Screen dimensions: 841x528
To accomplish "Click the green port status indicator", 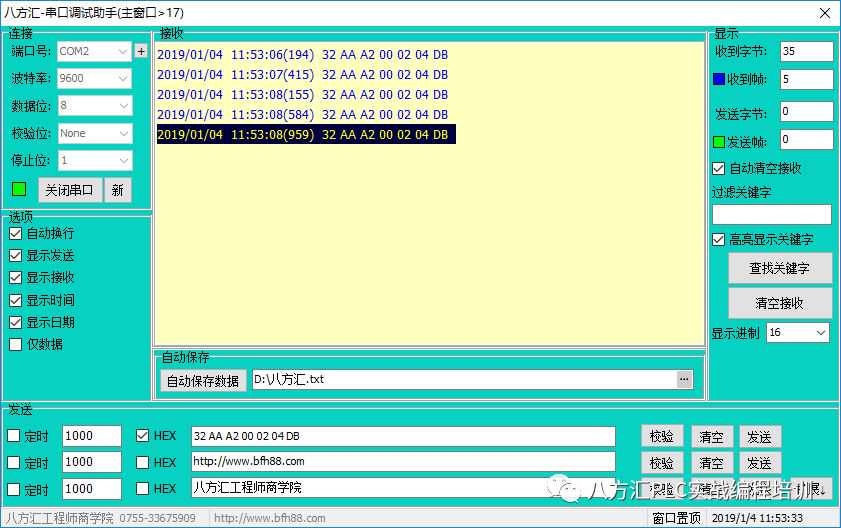I will coord(19,189).
